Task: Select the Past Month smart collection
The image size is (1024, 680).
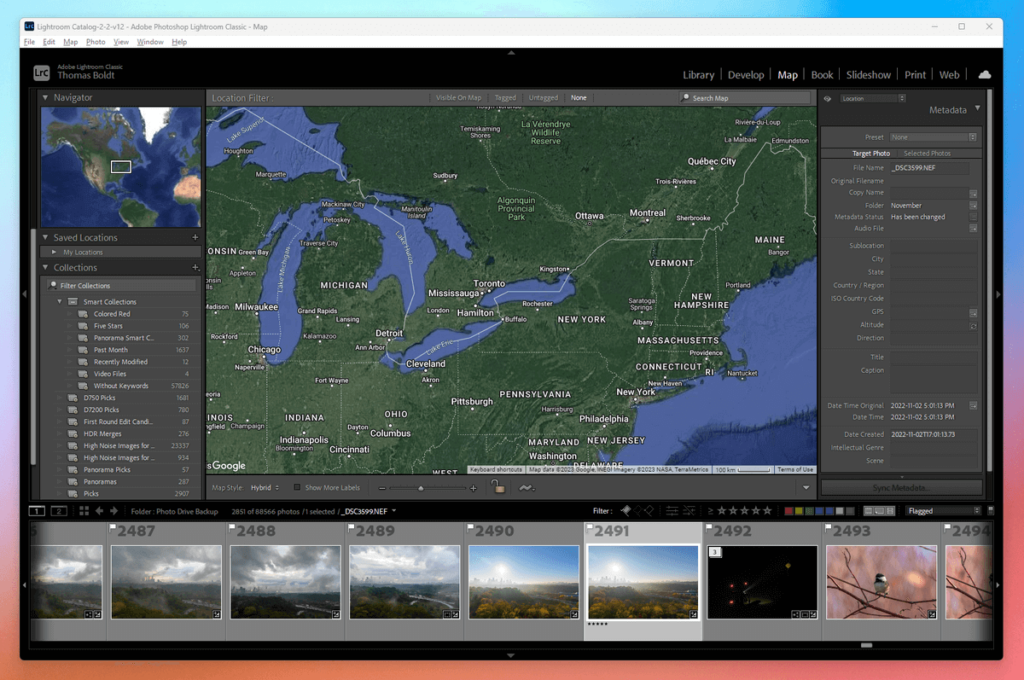Action: click(110, 350)
